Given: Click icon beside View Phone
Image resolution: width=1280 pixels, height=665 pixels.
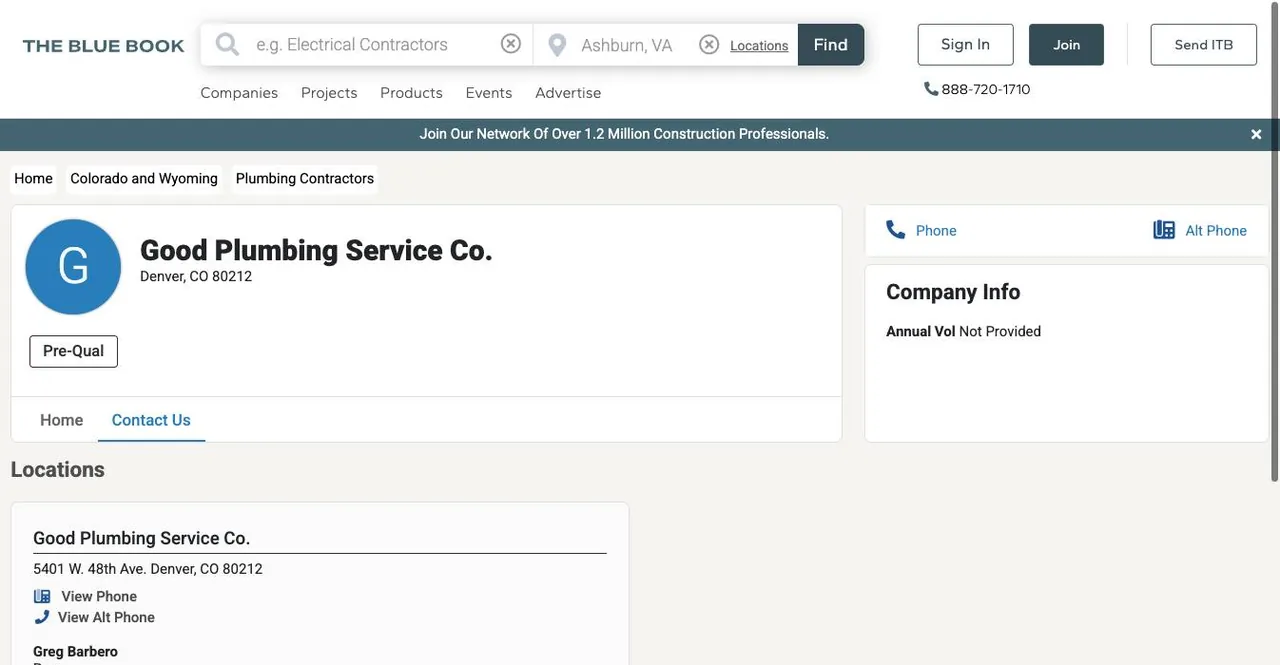Looking at the screenshot, I should [42, 596].
